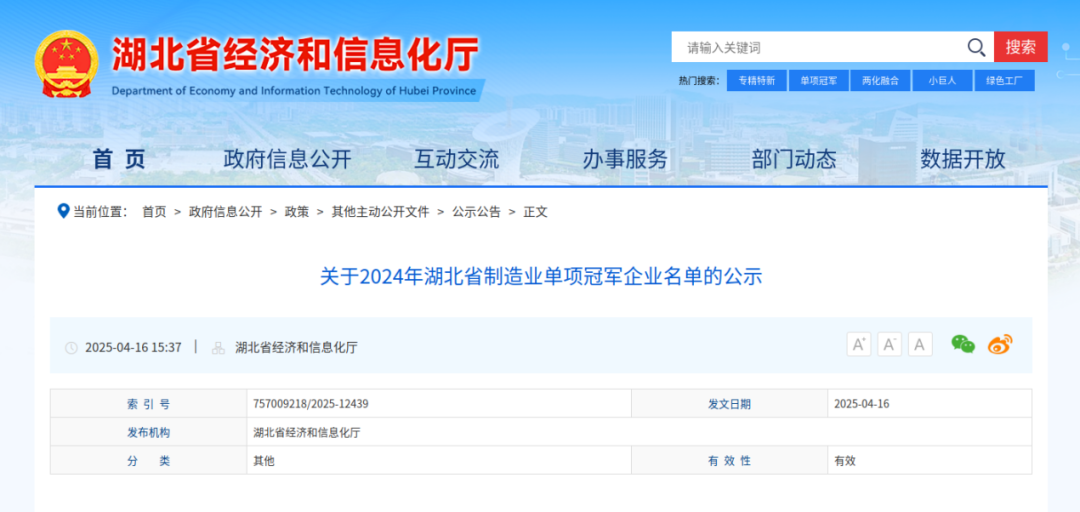The width and height of the screenshot is (1080, 512).
Task: Click the validity value 有效
Action: click(844, 461)
